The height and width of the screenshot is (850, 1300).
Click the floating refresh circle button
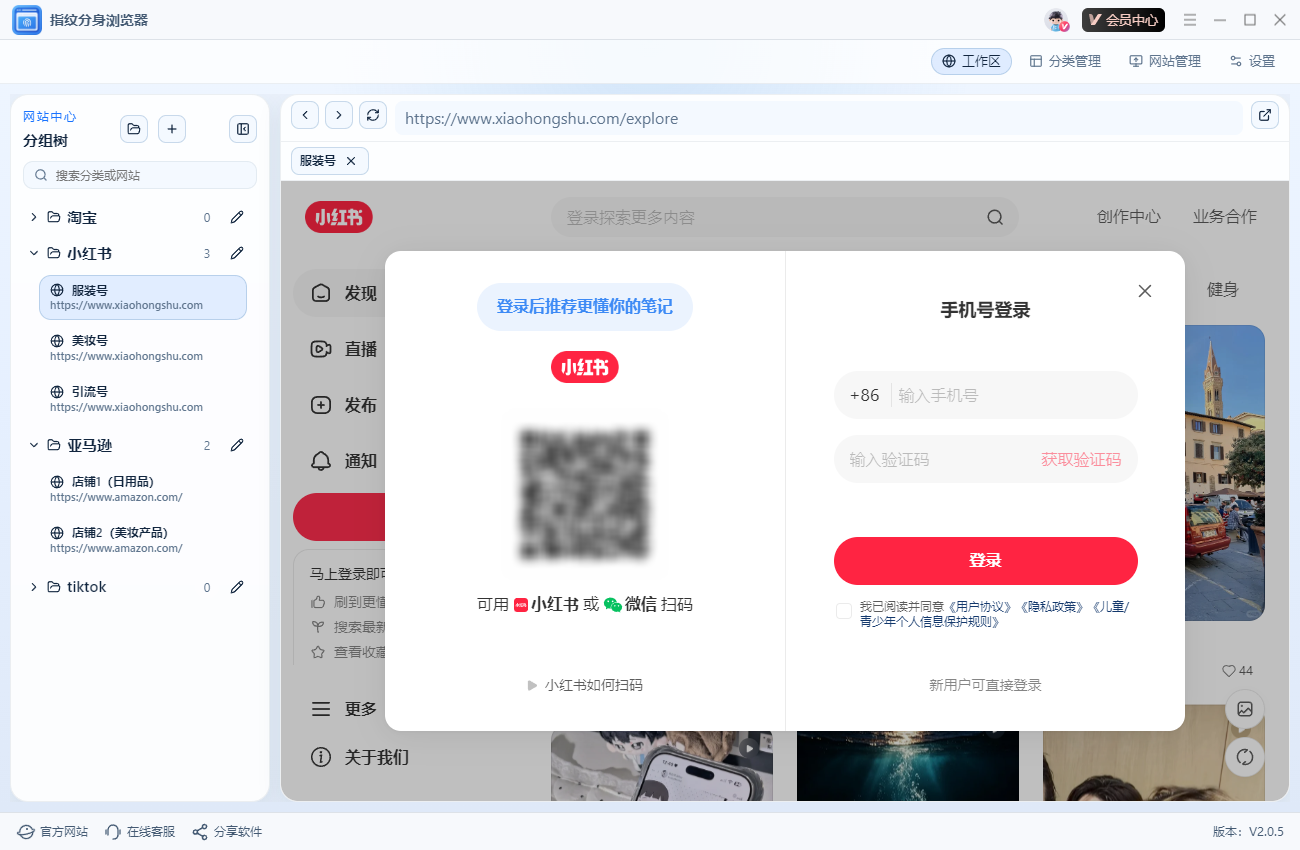pyautogui.click(x=1245, y=757)
